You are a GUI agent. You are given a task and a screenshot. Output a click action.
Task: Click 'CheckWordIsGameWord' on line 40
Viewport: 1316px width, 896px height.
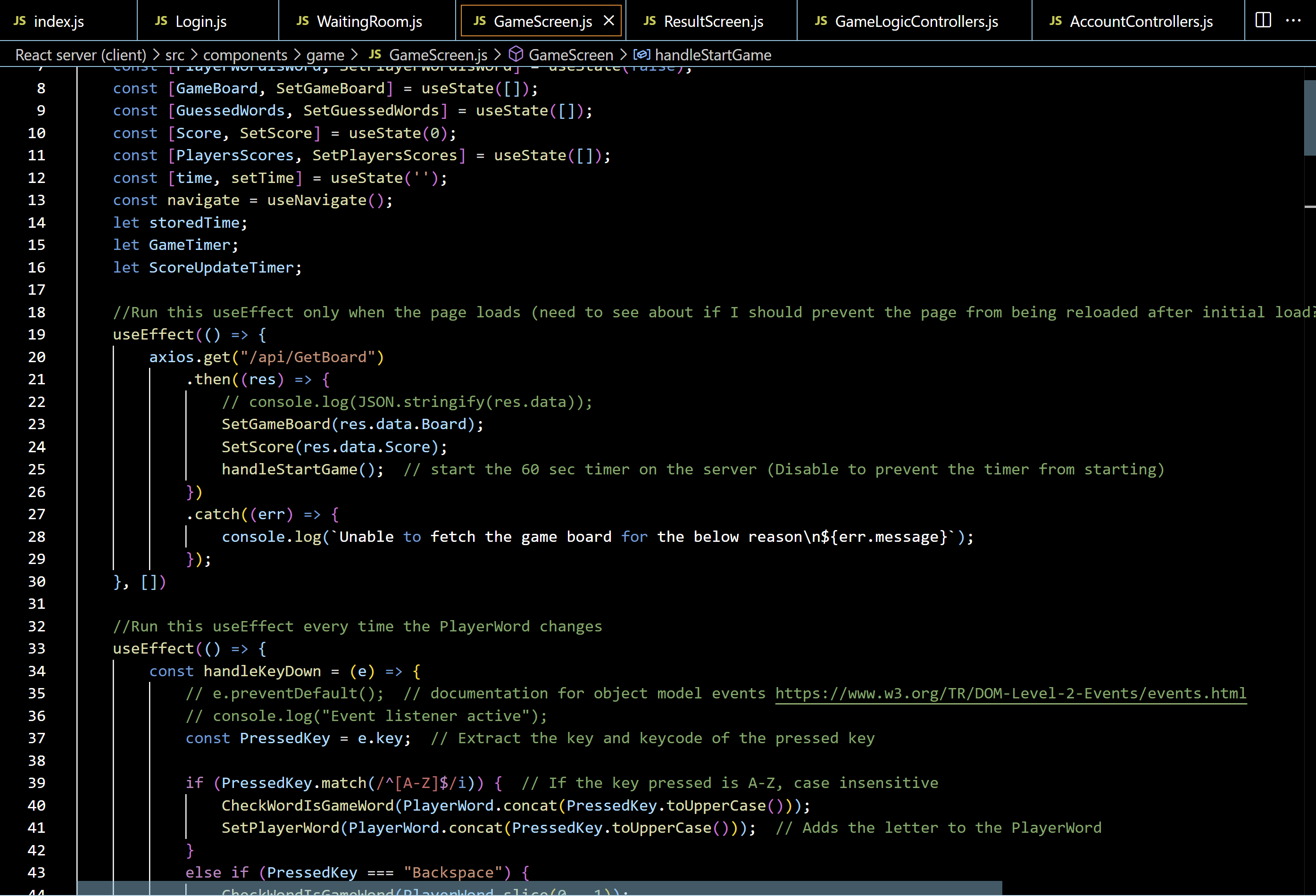tap(308, 806)
